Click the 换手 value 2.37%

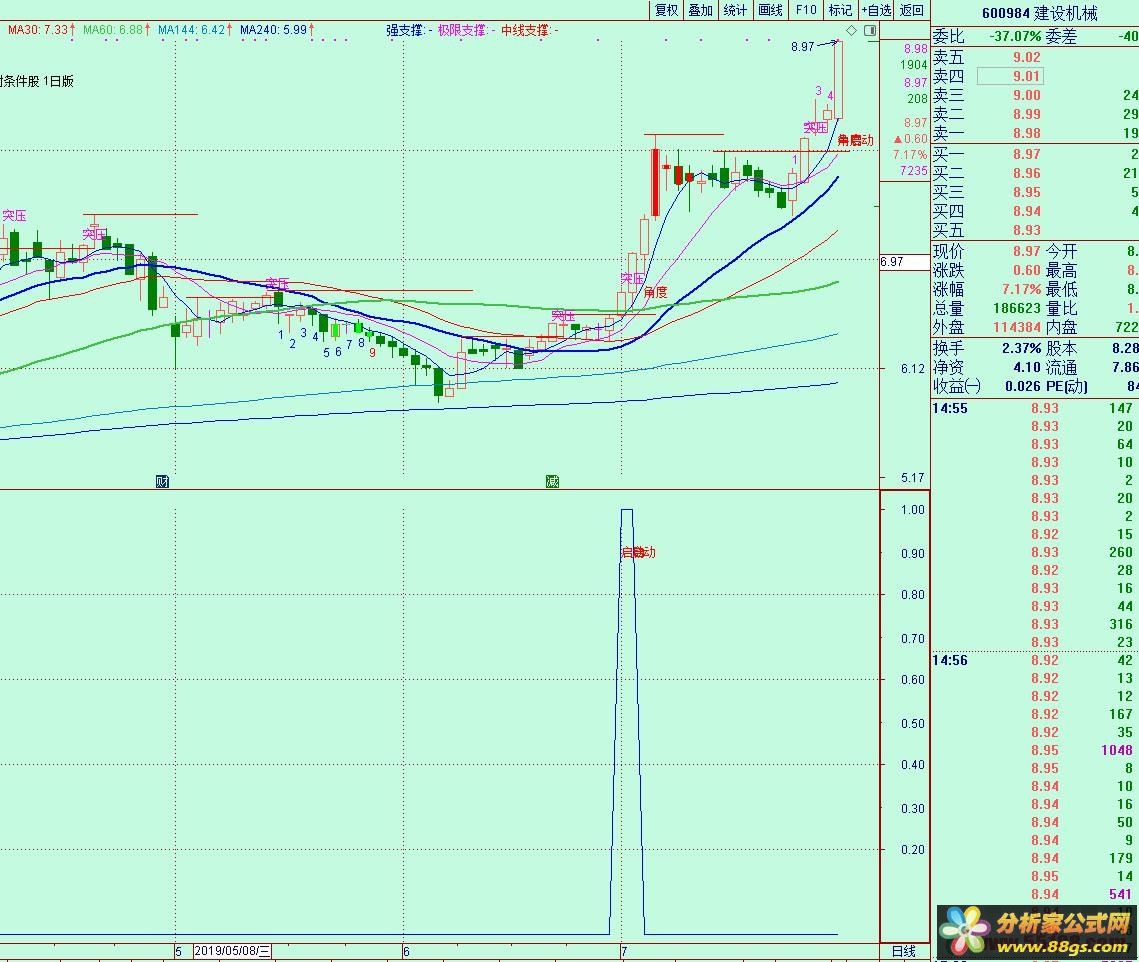1021,348
